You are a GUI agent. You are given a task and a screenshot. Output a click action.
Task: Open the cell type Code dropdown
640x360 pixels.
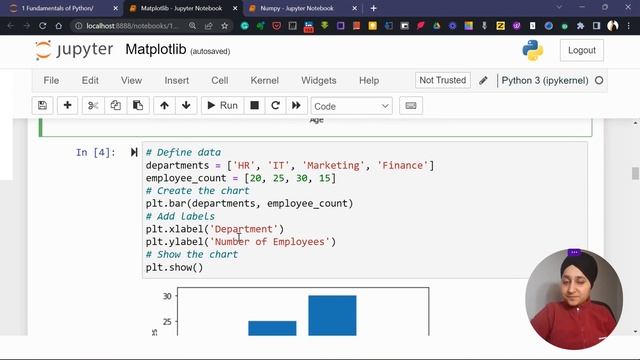click(351, 106)
